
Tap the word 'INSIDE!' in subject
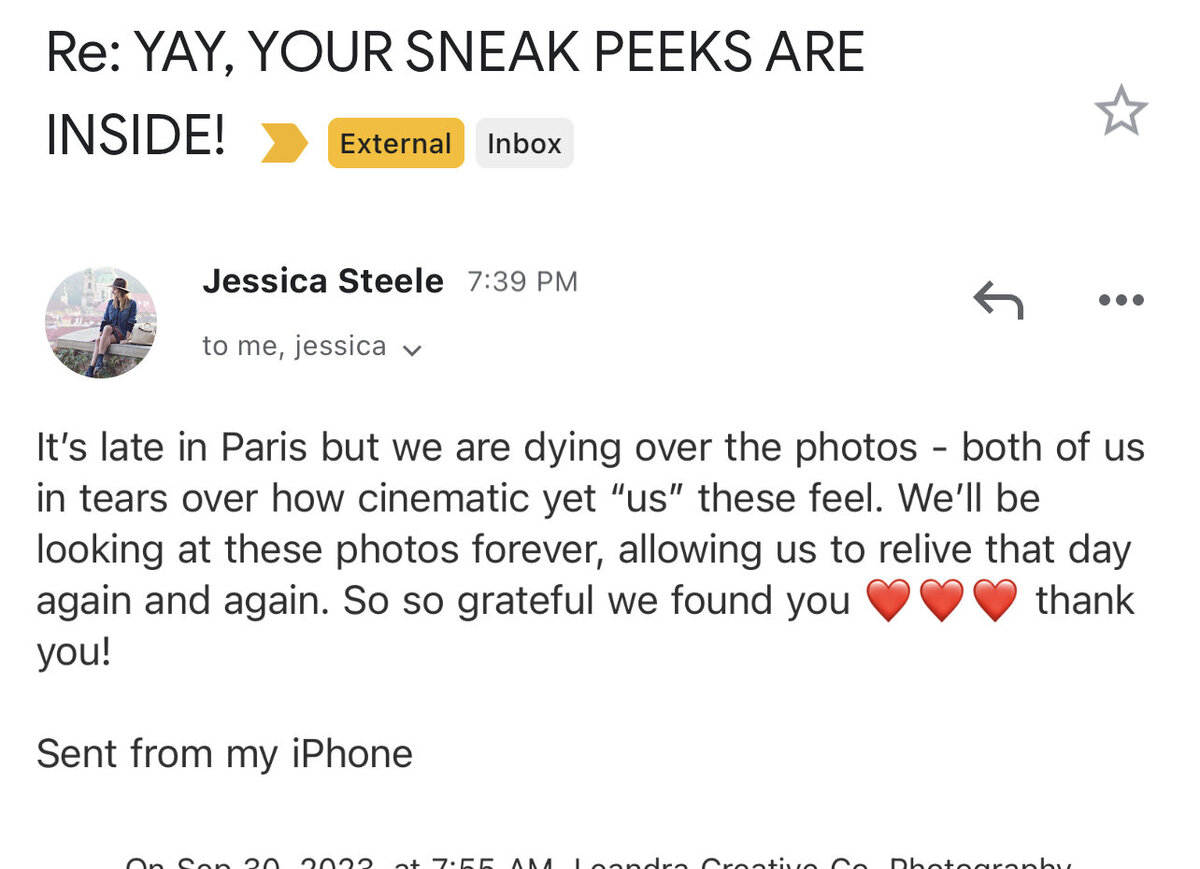[x=136, y=138]
